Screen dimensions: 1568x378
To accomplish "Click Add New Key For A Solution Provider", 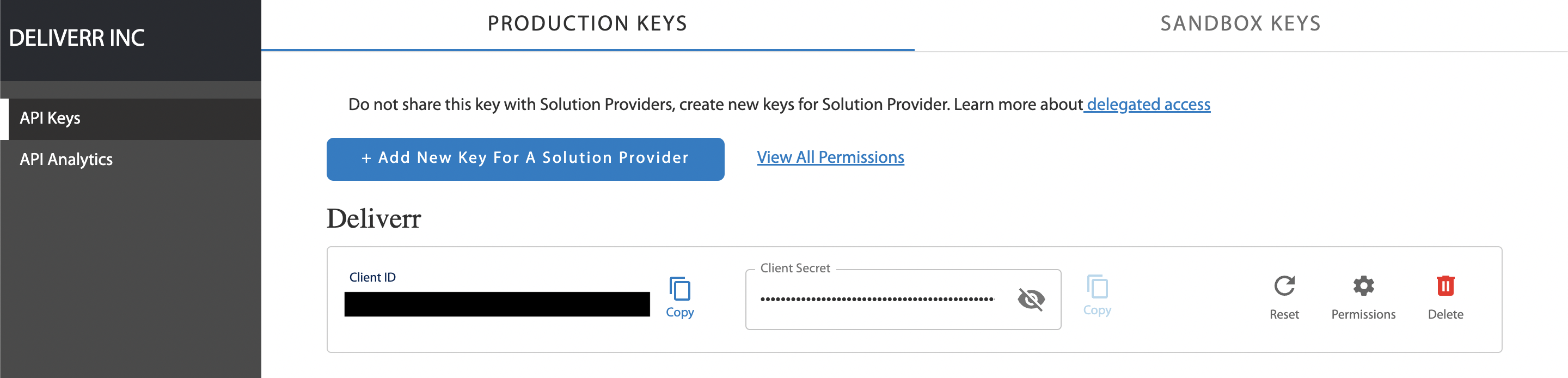I will 525,159.
